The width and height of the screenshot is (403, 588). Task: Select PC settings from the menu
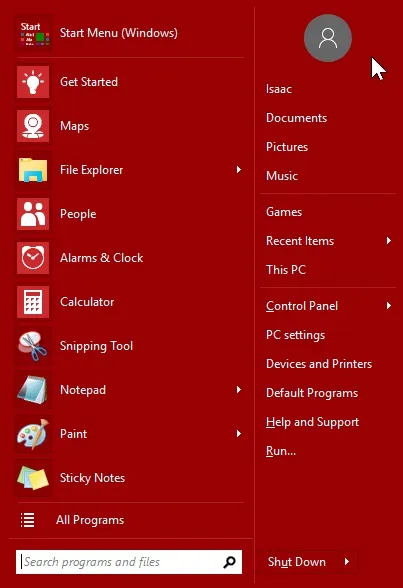pyautogui.click(x=295, y=335)
